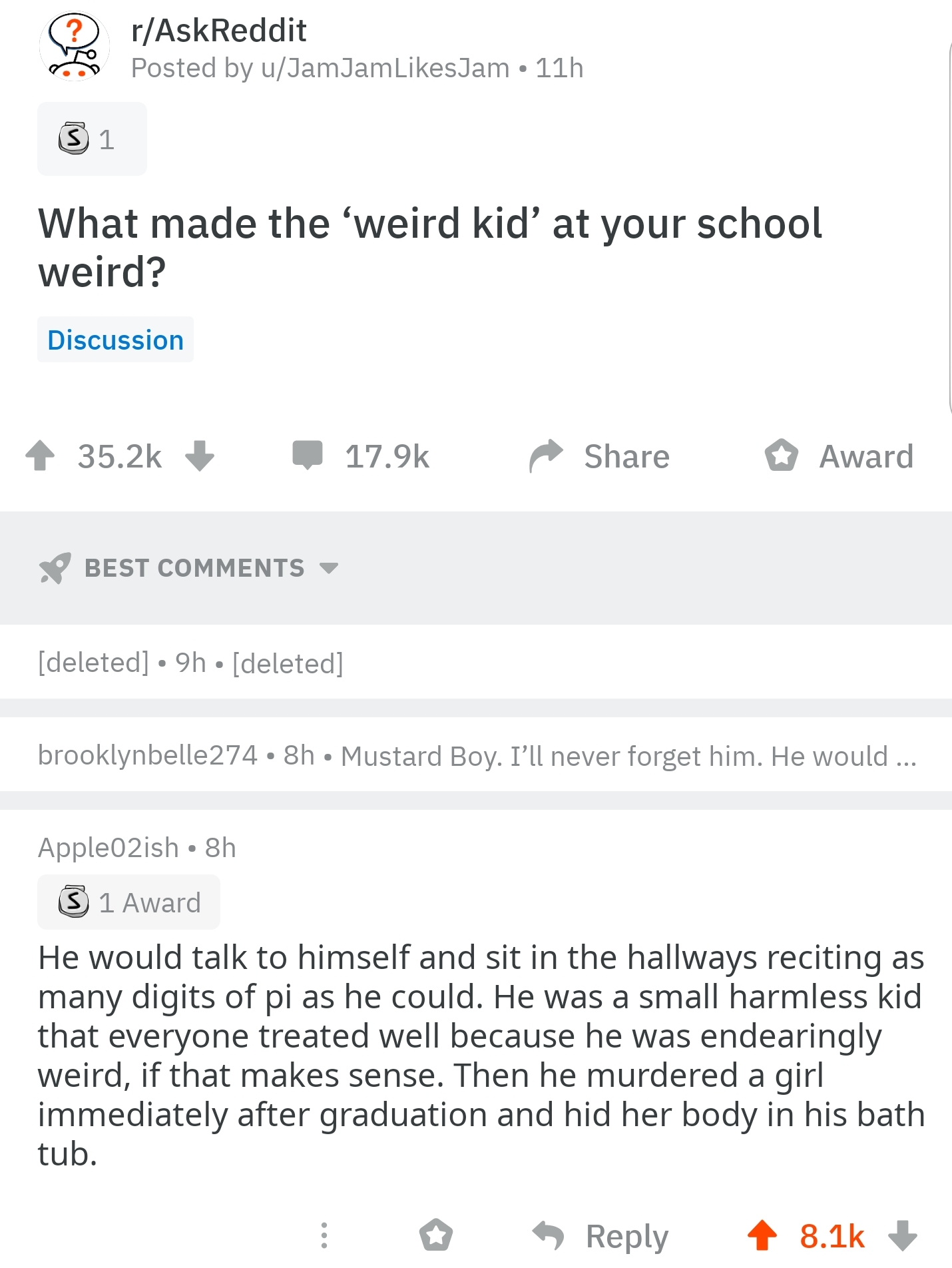The height and width of the screenshot is (1268, 952).
Task: Open three-dot menu on Apple02ish comment
Action: click(324, 1235)
